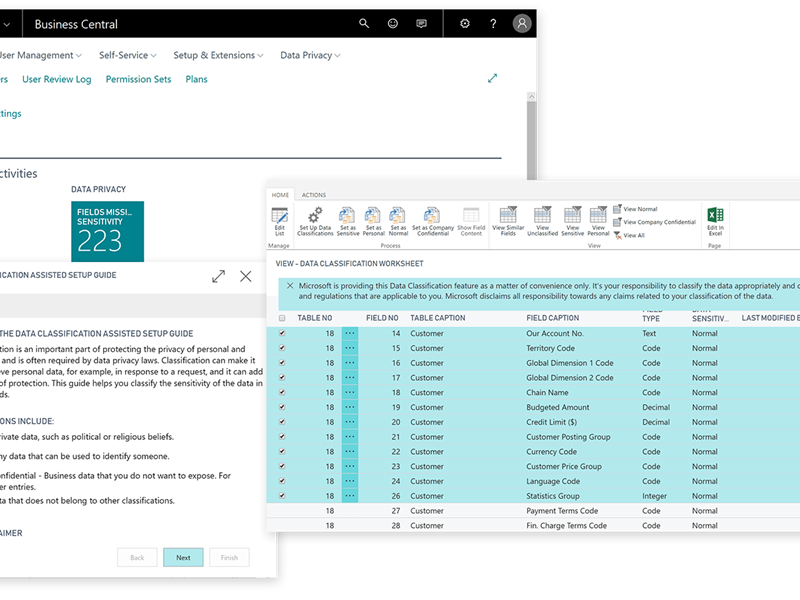Open the search magnifier in Business Central header
Viewport: 800px width, 600px height.
(364, 24)
